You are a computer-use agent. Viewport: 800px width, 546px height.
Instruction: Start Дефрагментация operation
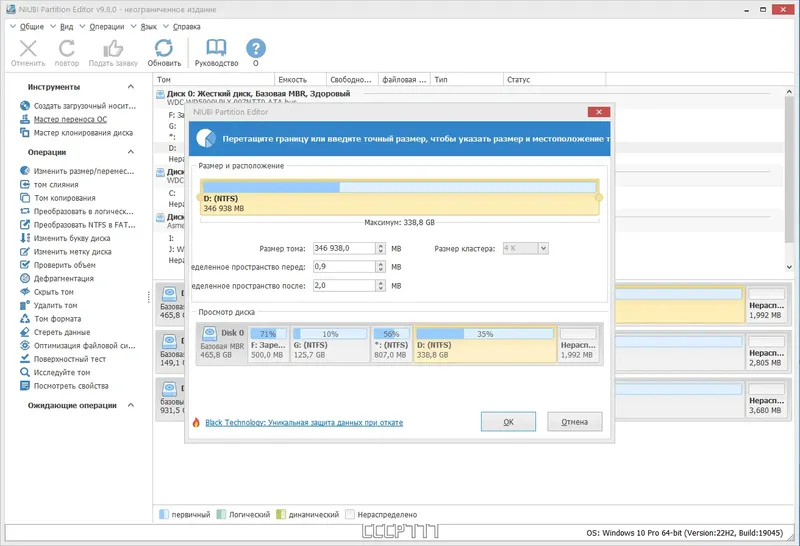57,278
